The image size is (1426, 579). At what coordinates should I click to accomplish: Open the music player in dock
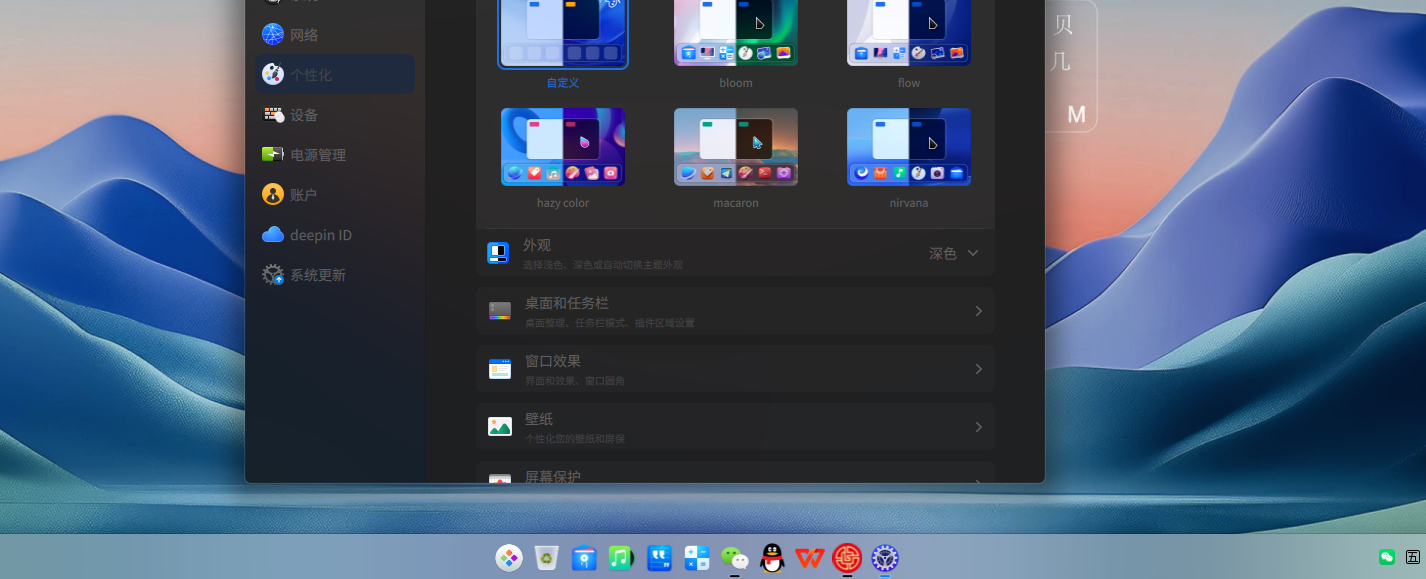point(621,558)
